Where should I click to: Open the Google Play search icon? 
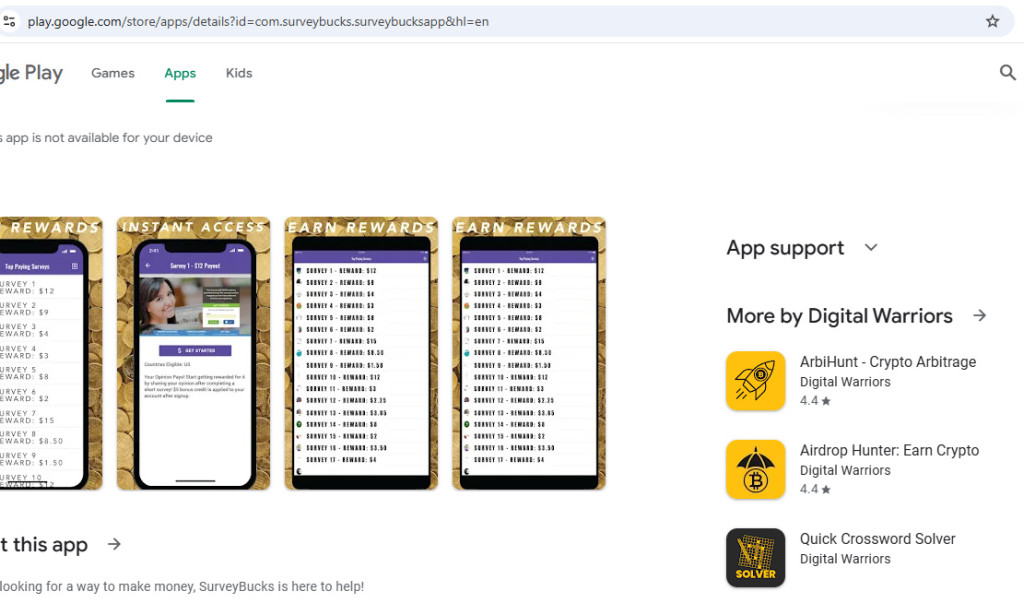(x=1007, y=72)
